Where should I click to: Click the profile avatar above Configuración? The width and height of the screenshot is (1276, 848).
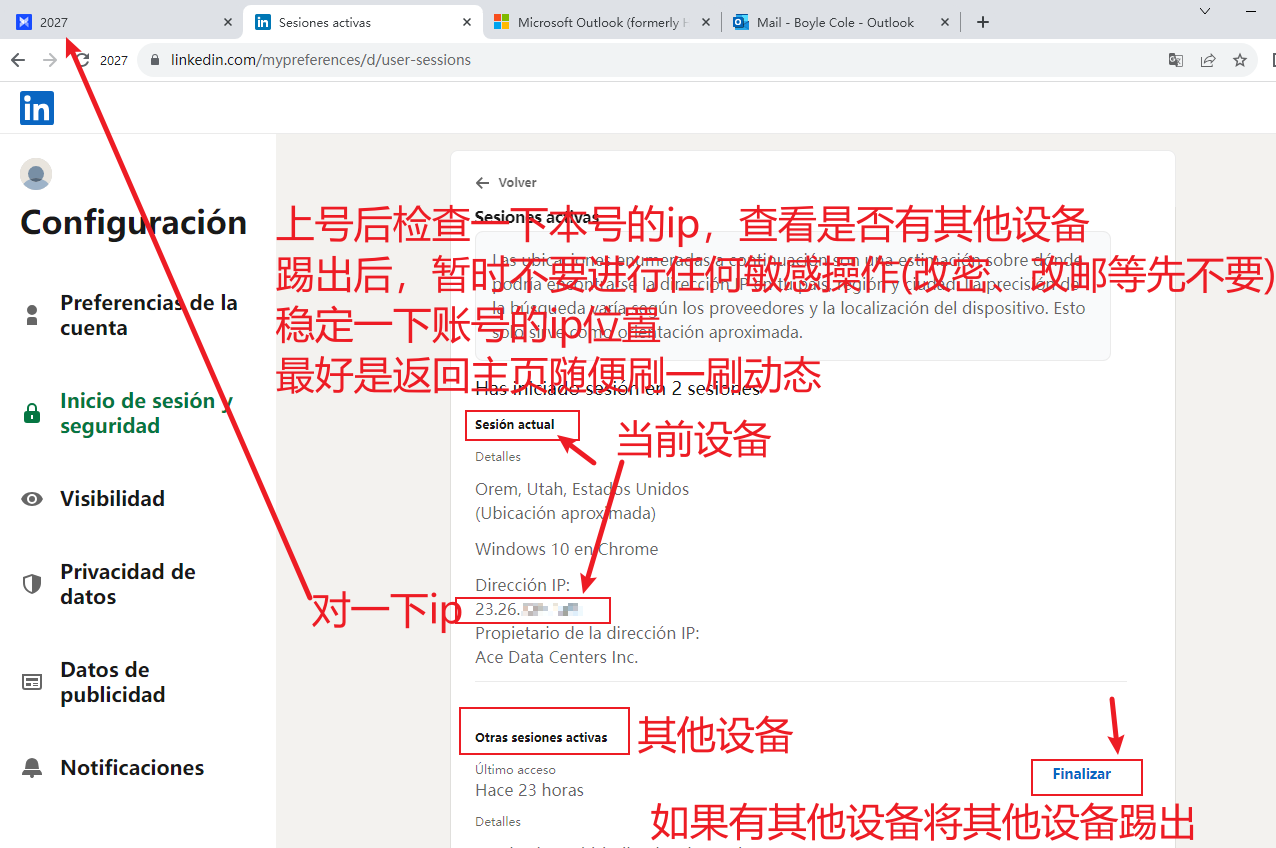(x=36, y=174)
